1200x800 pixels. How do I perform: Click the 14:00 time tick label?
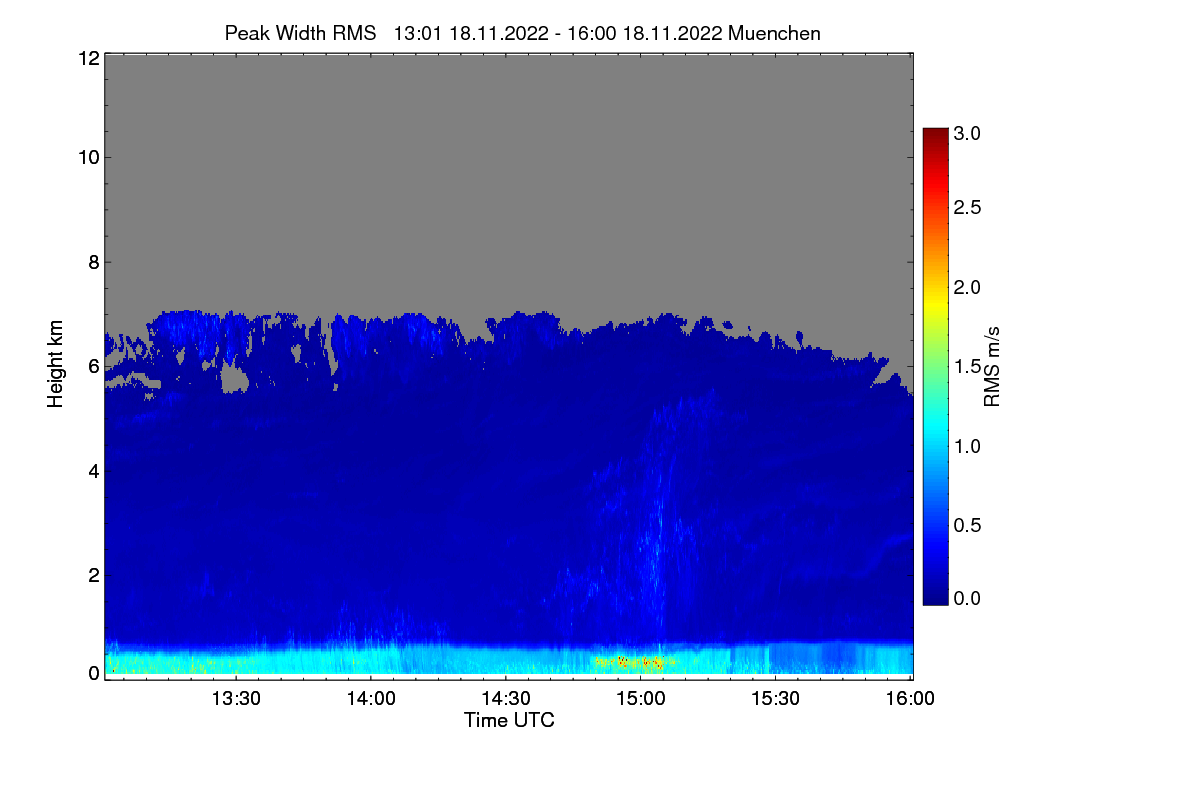(x=371, y=699)
